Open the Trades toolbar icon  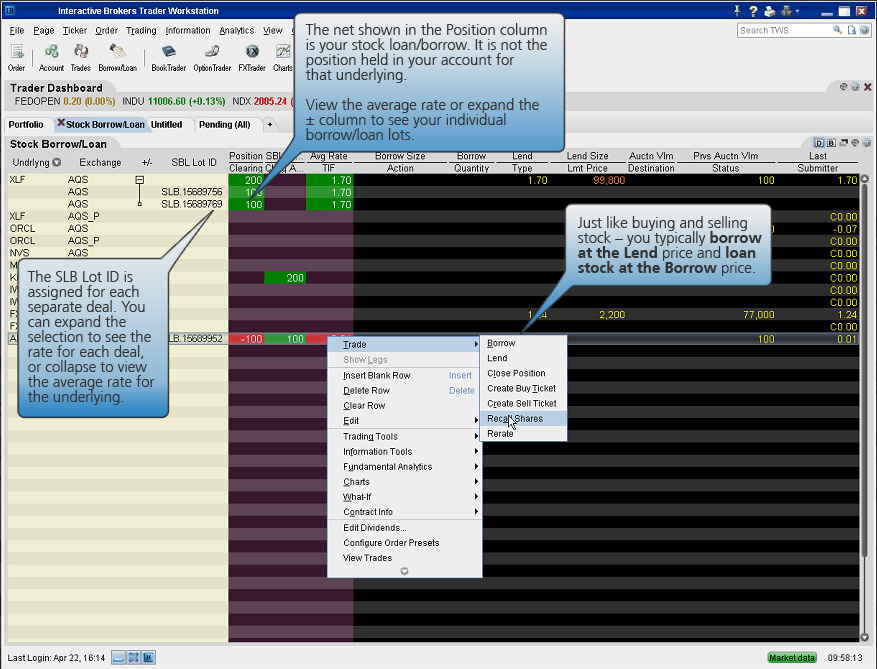coord(81,58)
